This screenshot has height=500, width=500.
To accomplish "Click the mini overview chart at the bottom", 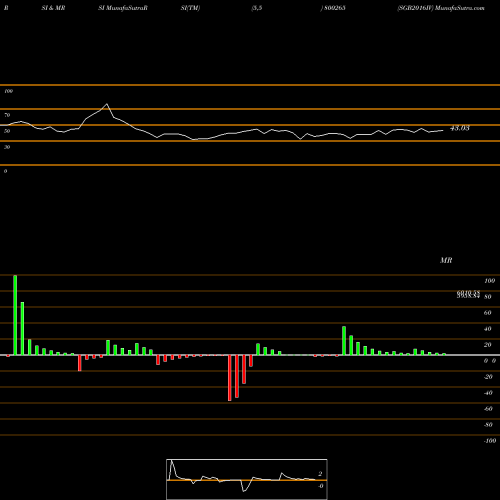I will pos(247,479).
